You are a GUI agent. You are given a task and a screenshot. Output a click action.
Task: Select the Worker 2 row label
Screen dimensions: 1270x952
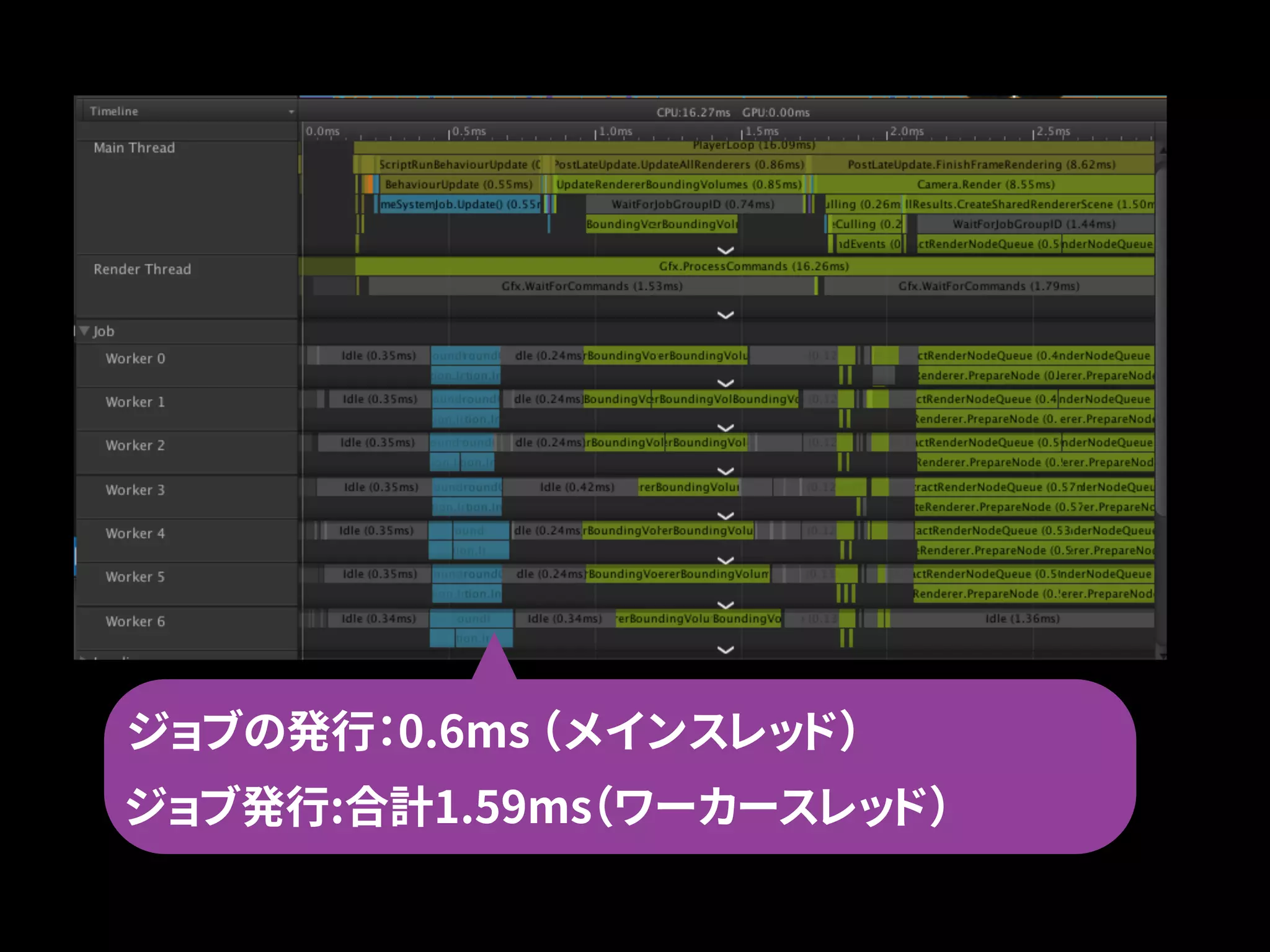pos(135,445)
